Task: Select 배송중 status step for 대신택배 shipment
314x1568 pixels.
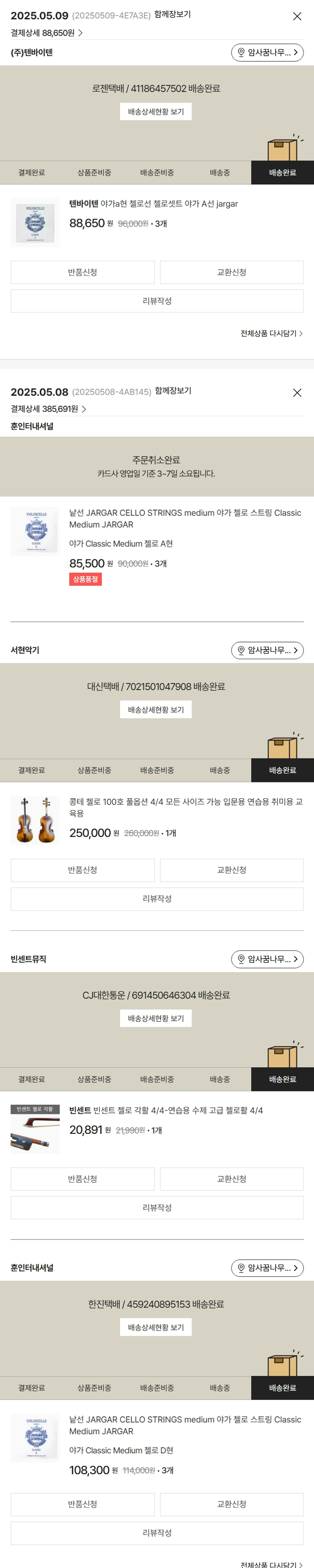Action: pyautogui.click(x=220, y=771)
